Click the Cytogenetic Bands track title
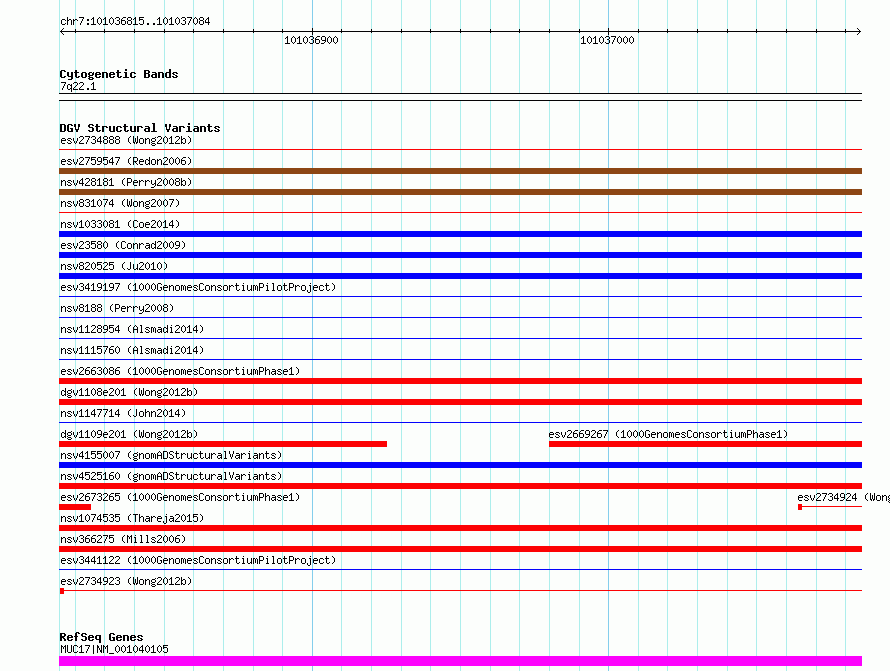The height and width of the screenshot is (671, 890). point(119,74)
